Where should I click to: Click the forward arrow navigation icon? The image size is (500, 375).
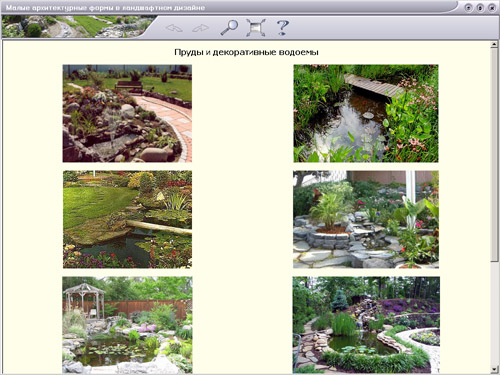(x=201, y=28)
